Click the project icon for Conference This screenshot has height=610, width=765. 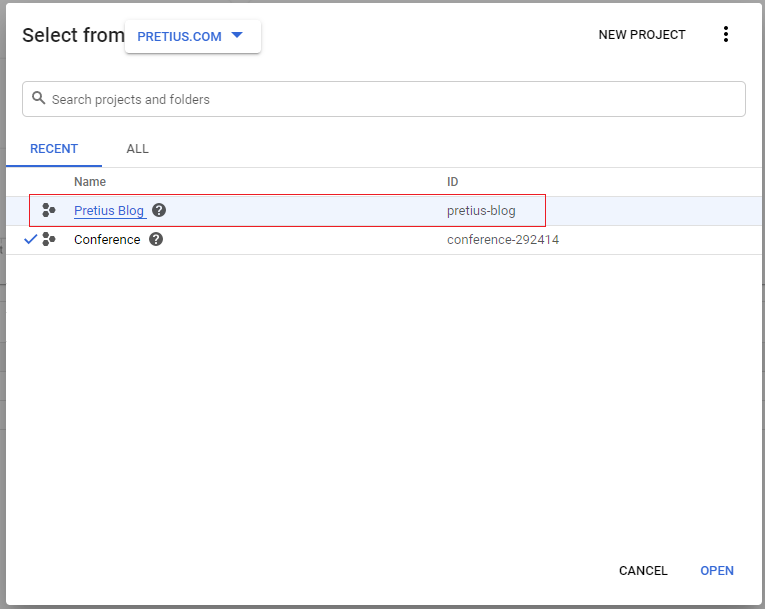49,240
